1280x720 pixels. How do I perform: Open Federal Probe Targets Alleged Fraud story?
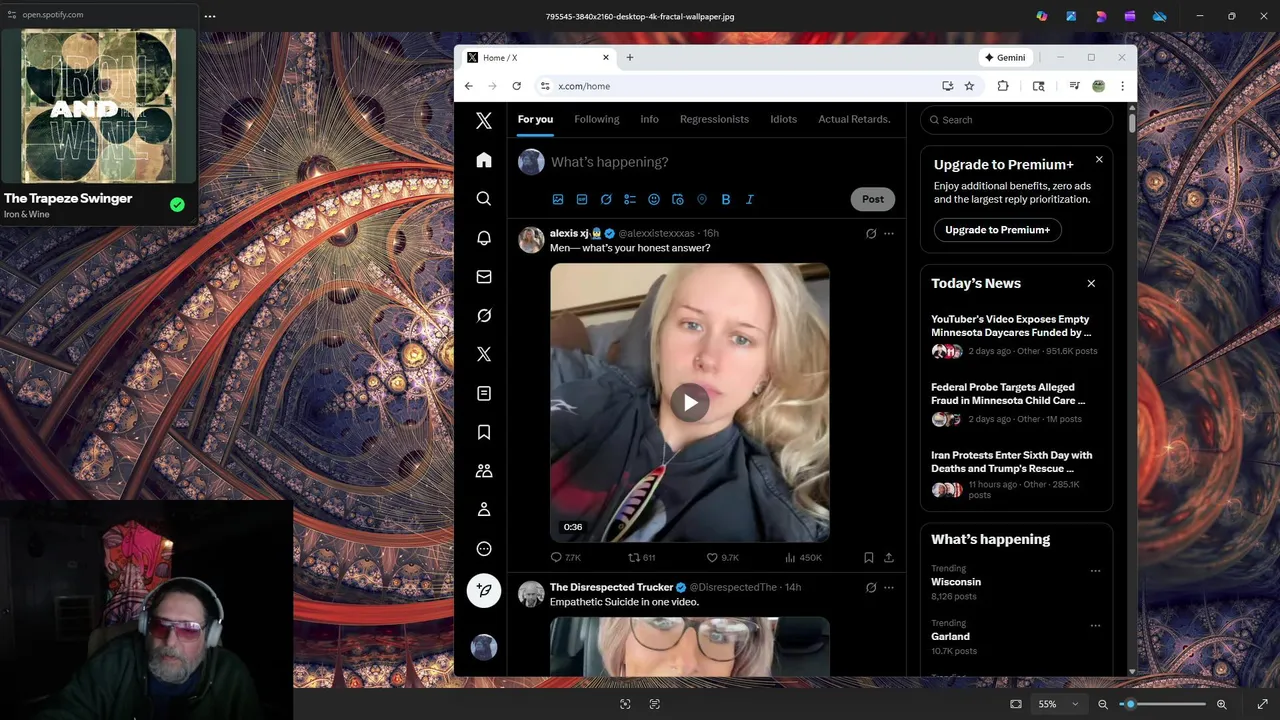[x=1008, y=394]
